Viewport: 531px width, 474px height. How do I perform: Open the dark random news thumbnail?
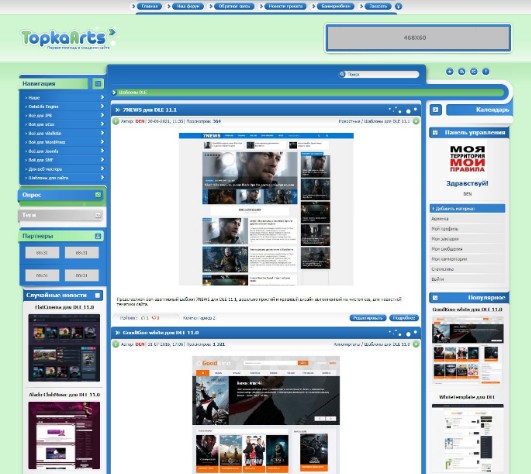(64, 348)
